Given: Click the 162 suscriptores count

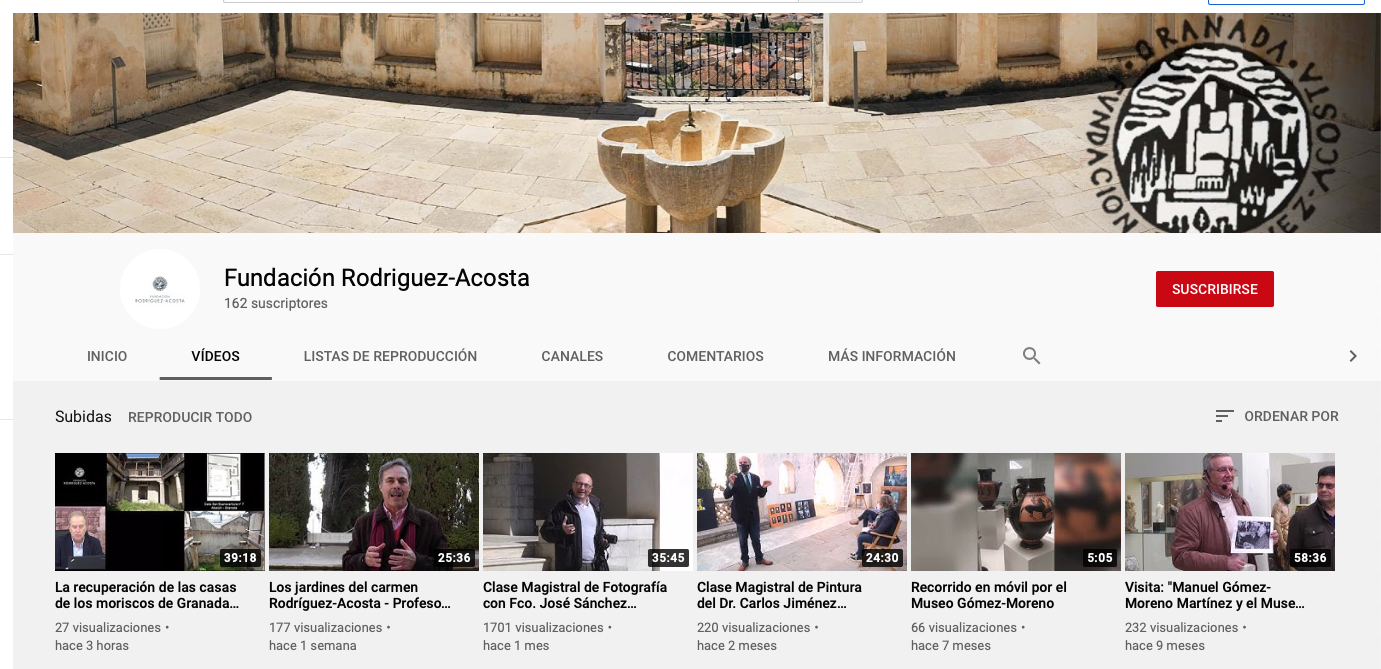Looking at the screenshot, I should (276, 303).
